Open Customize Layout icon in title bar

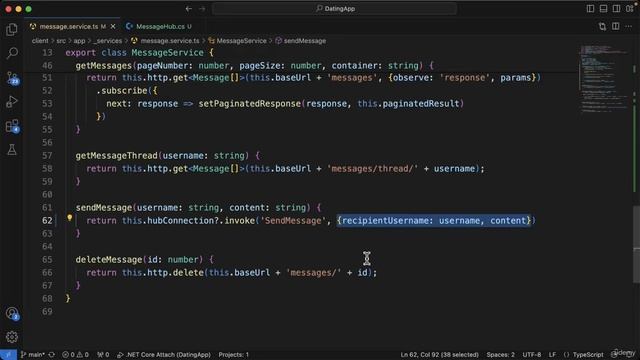(x=630, y=9)
